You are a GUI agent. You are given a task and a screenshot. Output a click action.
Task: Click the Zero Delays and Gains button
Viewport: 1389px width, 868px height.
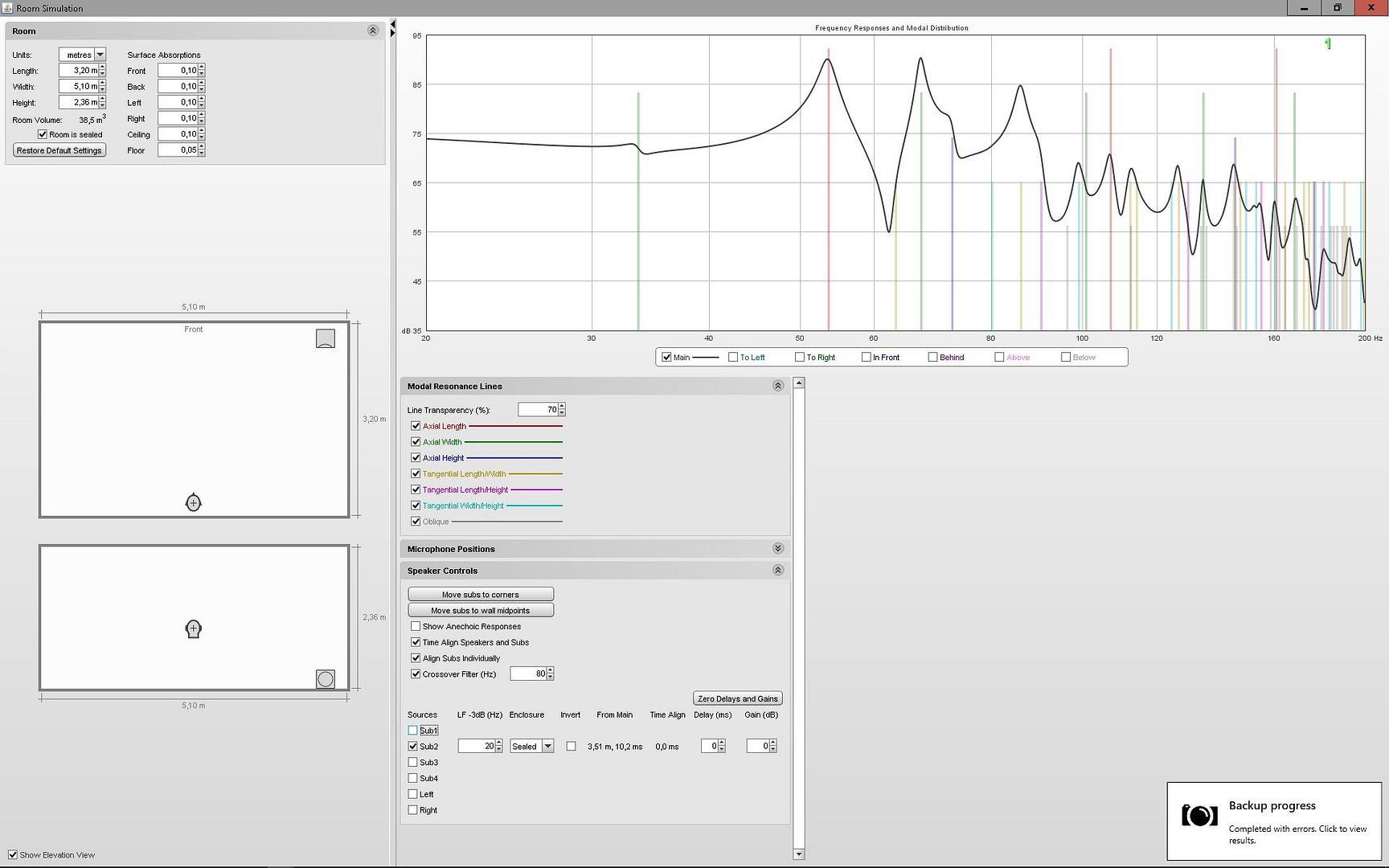pos(737,698)
